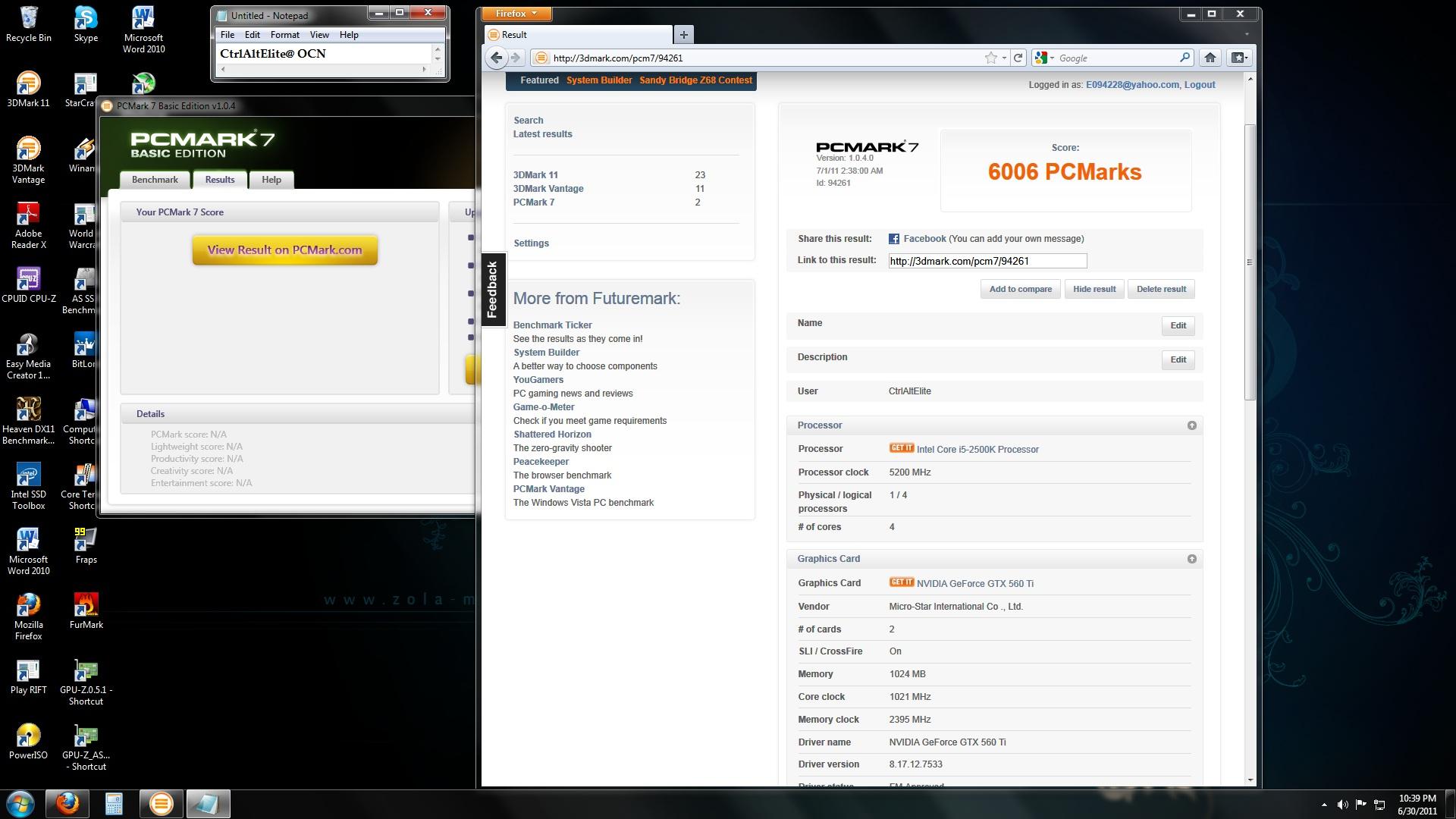Collapse the Processor section
The image size is (1456, 819).
(x=1191, y=425)
